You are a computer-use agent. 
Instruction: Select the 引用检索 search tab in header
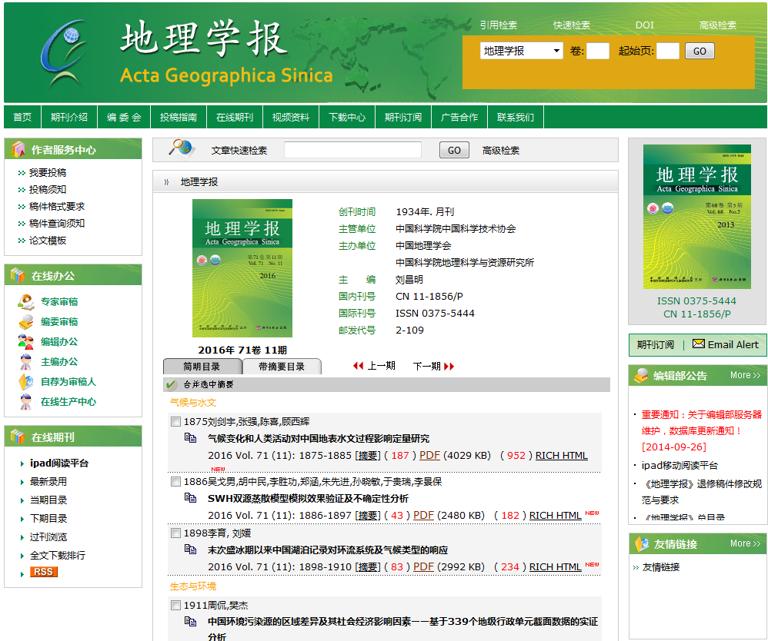499,25
